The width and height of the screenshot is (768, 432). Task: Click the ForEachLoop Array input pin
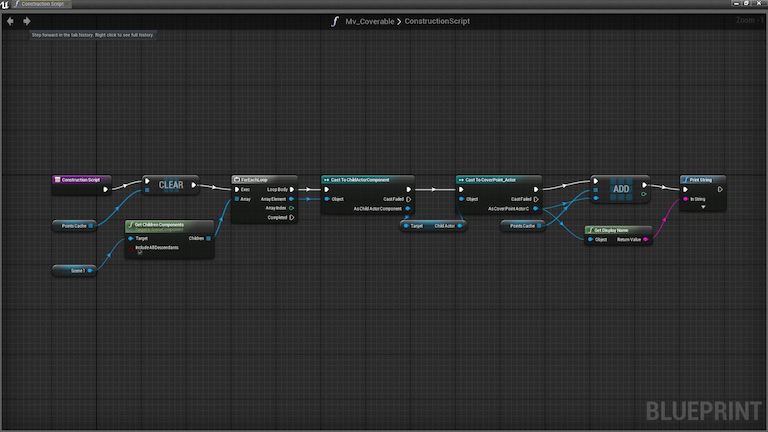pos(237,199)
